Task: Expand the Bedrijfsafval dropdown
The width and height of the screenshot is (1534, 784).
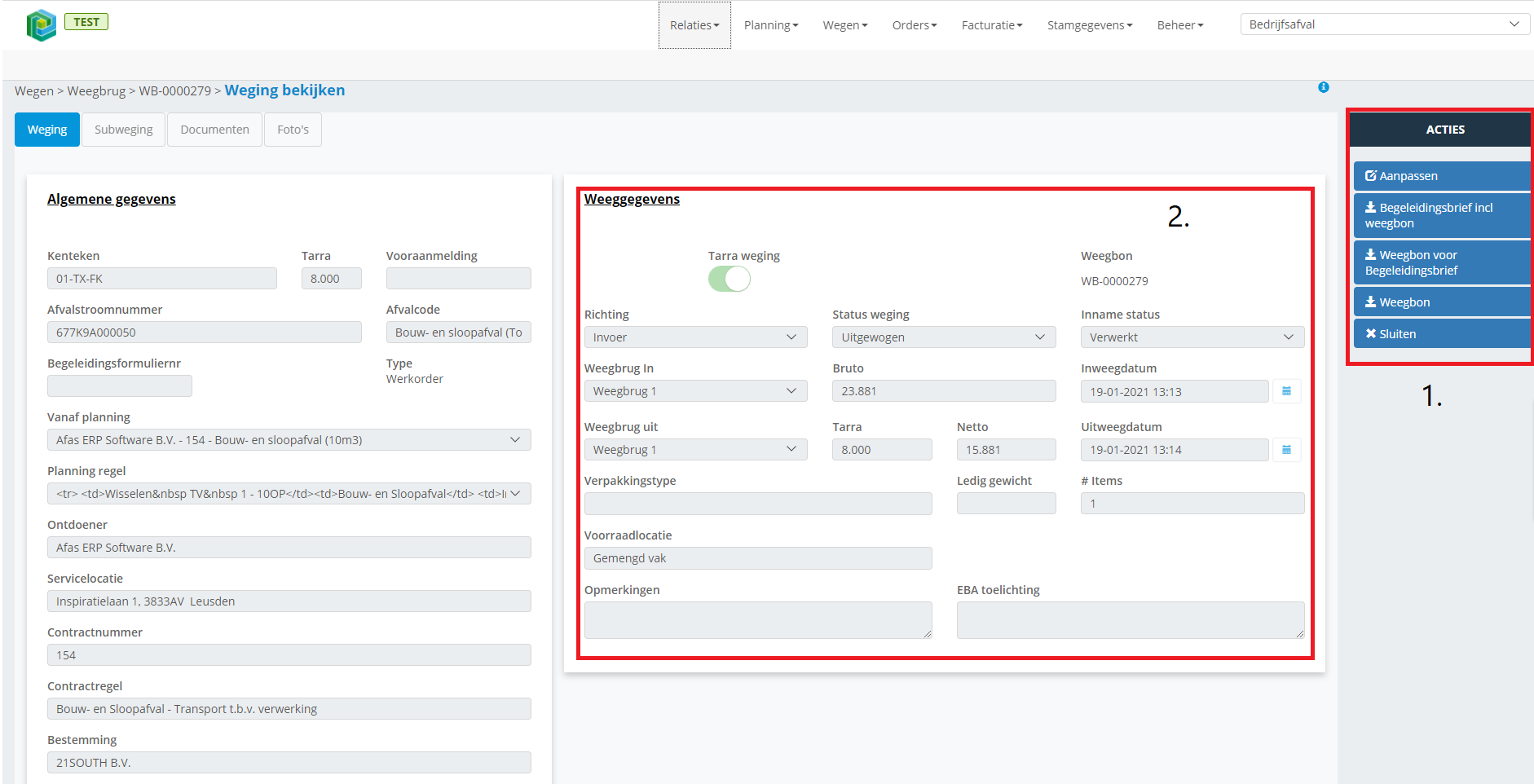Action: [x=1385, y=24]
